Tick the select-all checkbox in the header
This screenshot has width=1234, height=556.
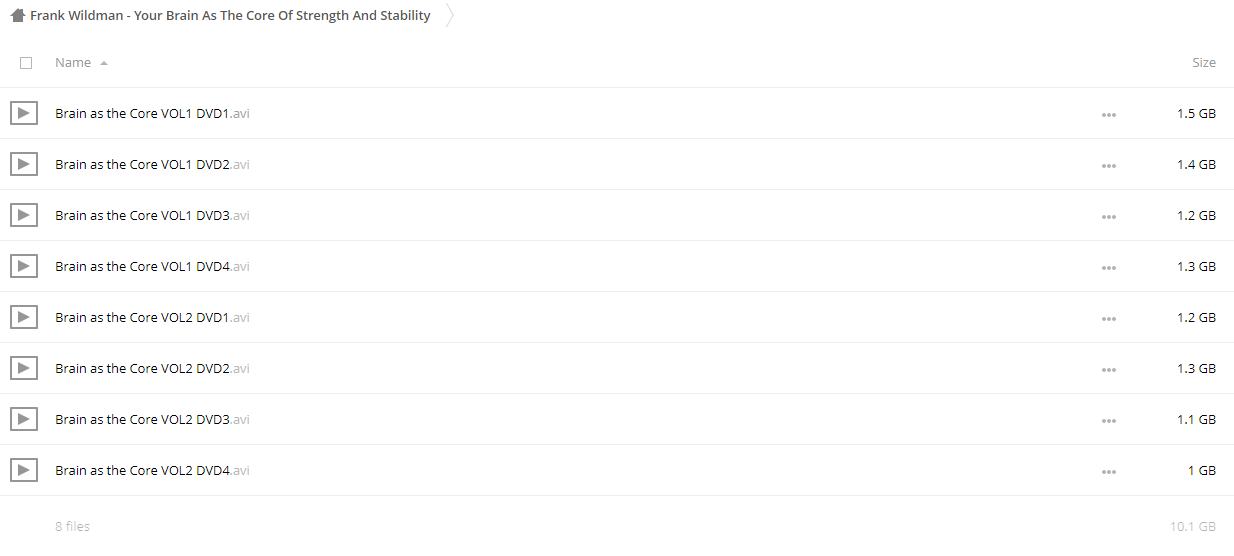pyautogui.click(x=26, y=63)
